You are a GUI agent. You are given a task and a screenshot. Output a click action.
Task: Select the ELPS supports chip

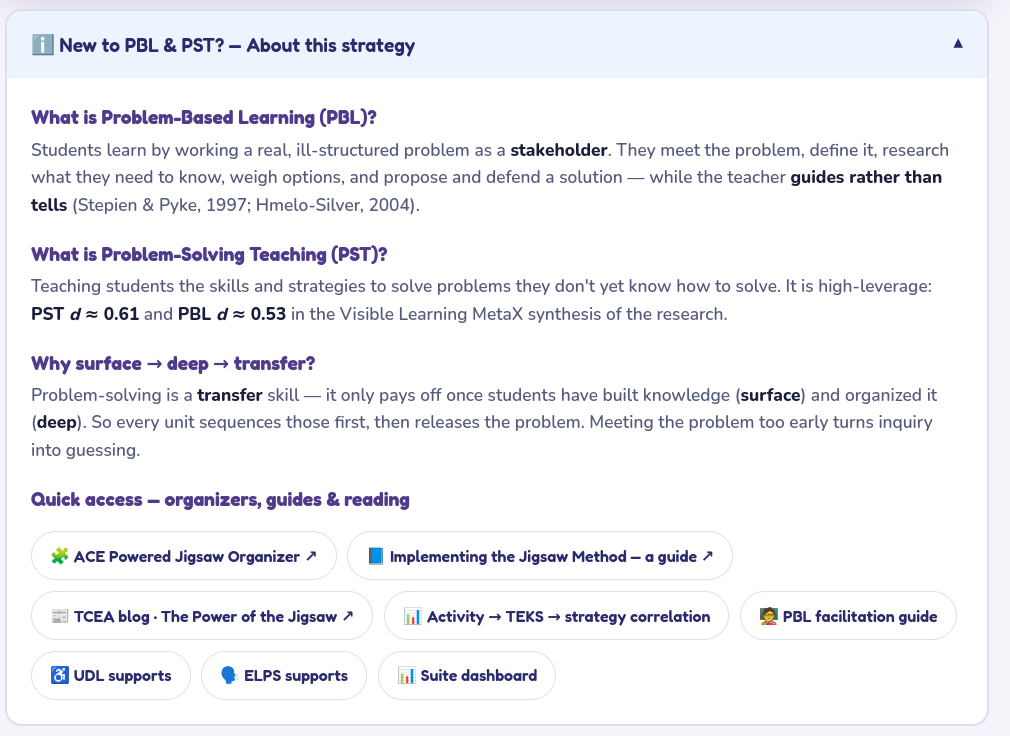[x=284, y=675]
